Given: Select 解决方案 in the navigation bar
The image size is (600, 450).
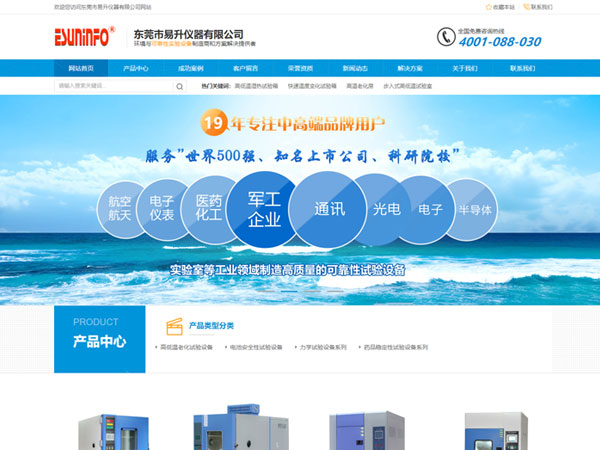Looking at the screenshot, I should (410, 68).
